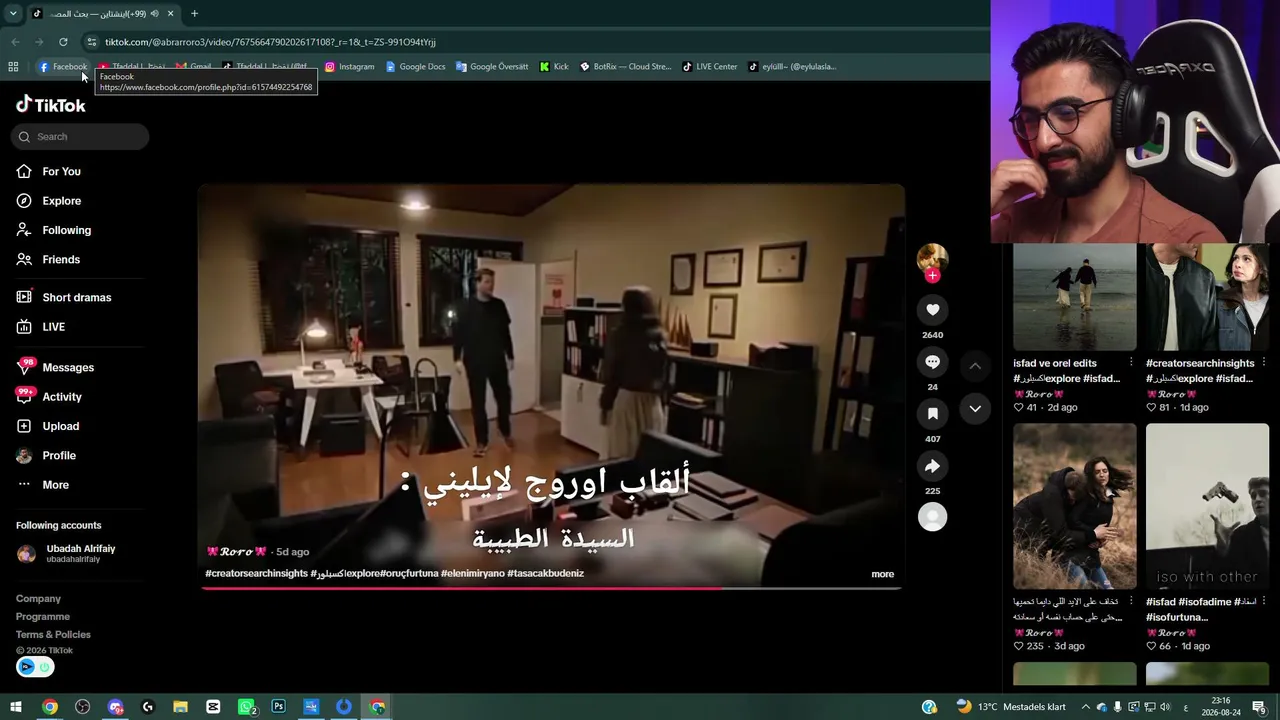
Task: Reload the current page
Action: [x=63, y=42]
